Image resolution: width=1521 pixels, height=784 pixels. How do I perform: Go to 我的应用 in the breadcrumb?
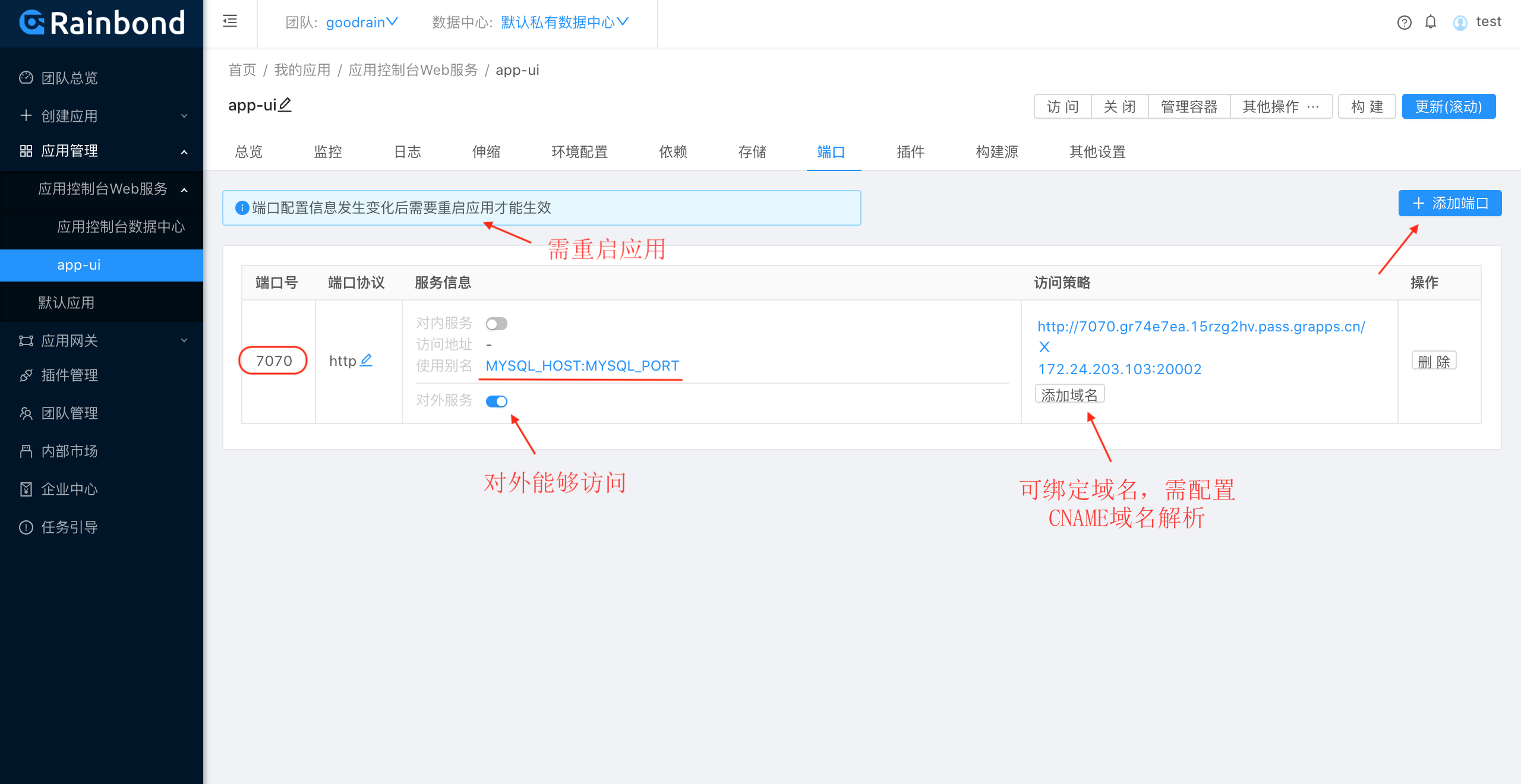click(x=302, y=70)
